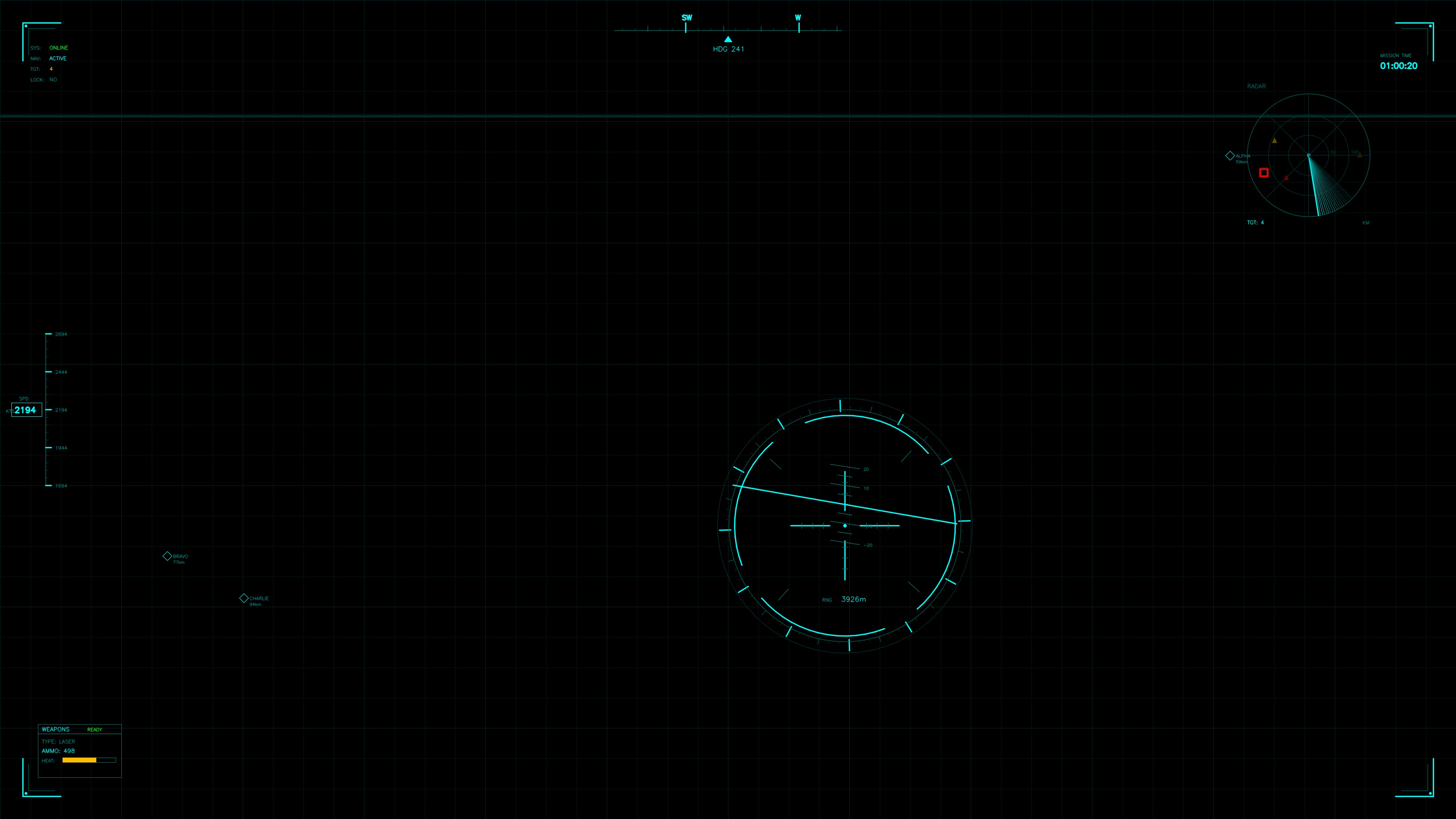This screenshot has width=1456, height=819.
Task: Click the SPD 2194 speed readout box
Action: coord(26,410)
